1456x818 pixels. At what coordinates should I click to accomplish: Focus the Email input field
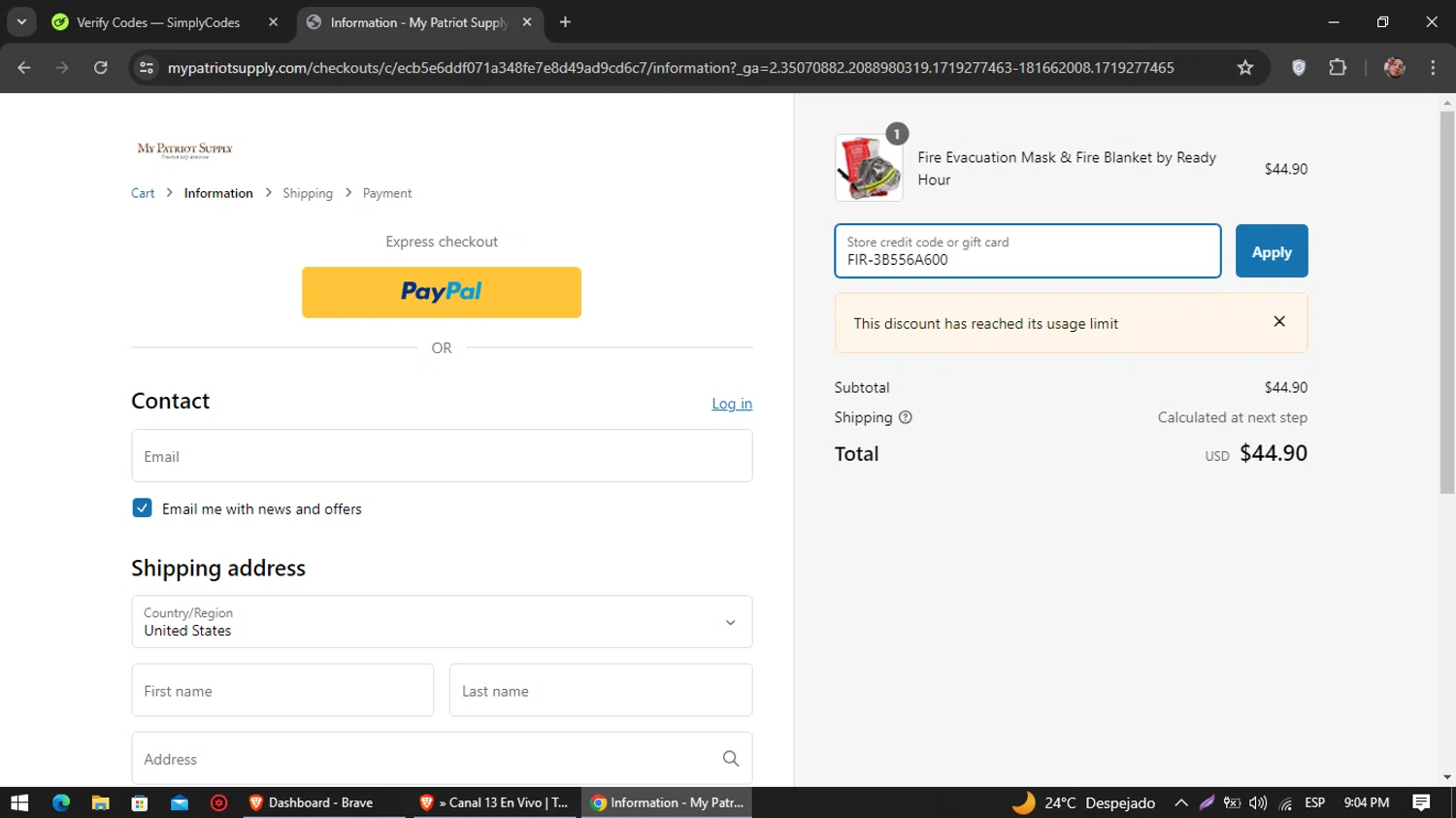442,456
